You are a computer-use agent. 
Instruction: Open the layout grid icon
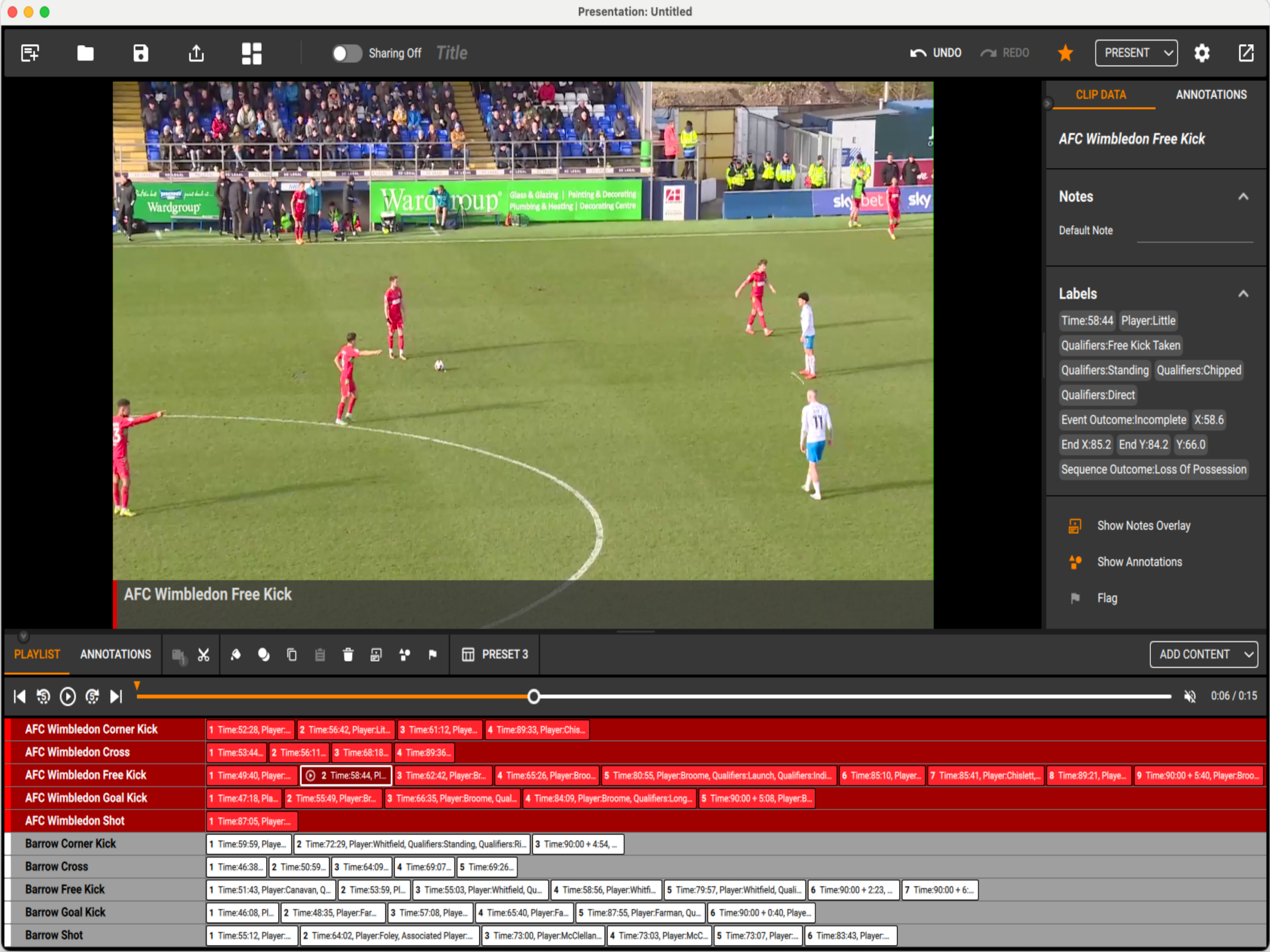point(251,53)
